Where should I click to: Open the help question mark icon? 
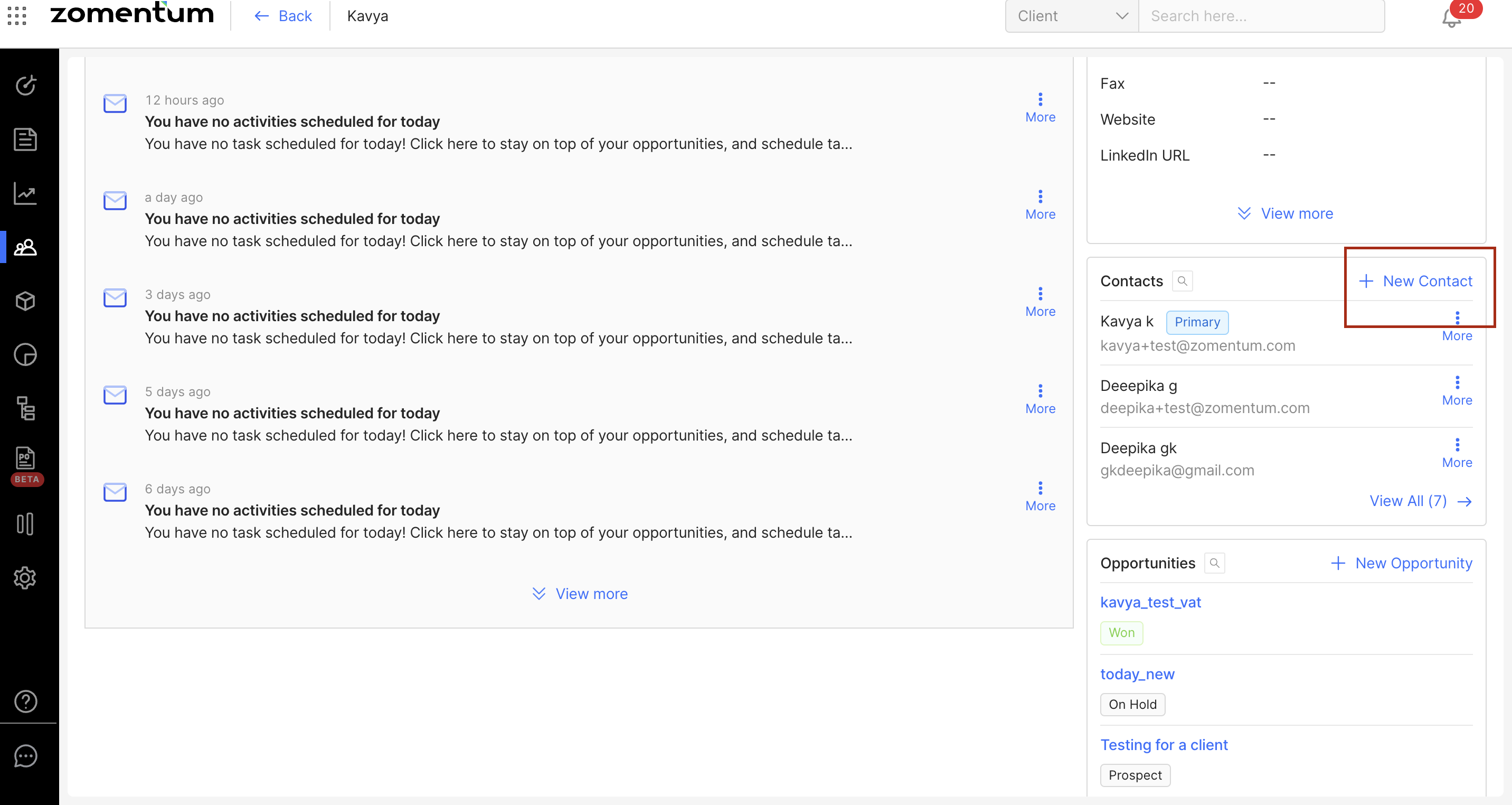pyautogui.click(x=25, y=701)
